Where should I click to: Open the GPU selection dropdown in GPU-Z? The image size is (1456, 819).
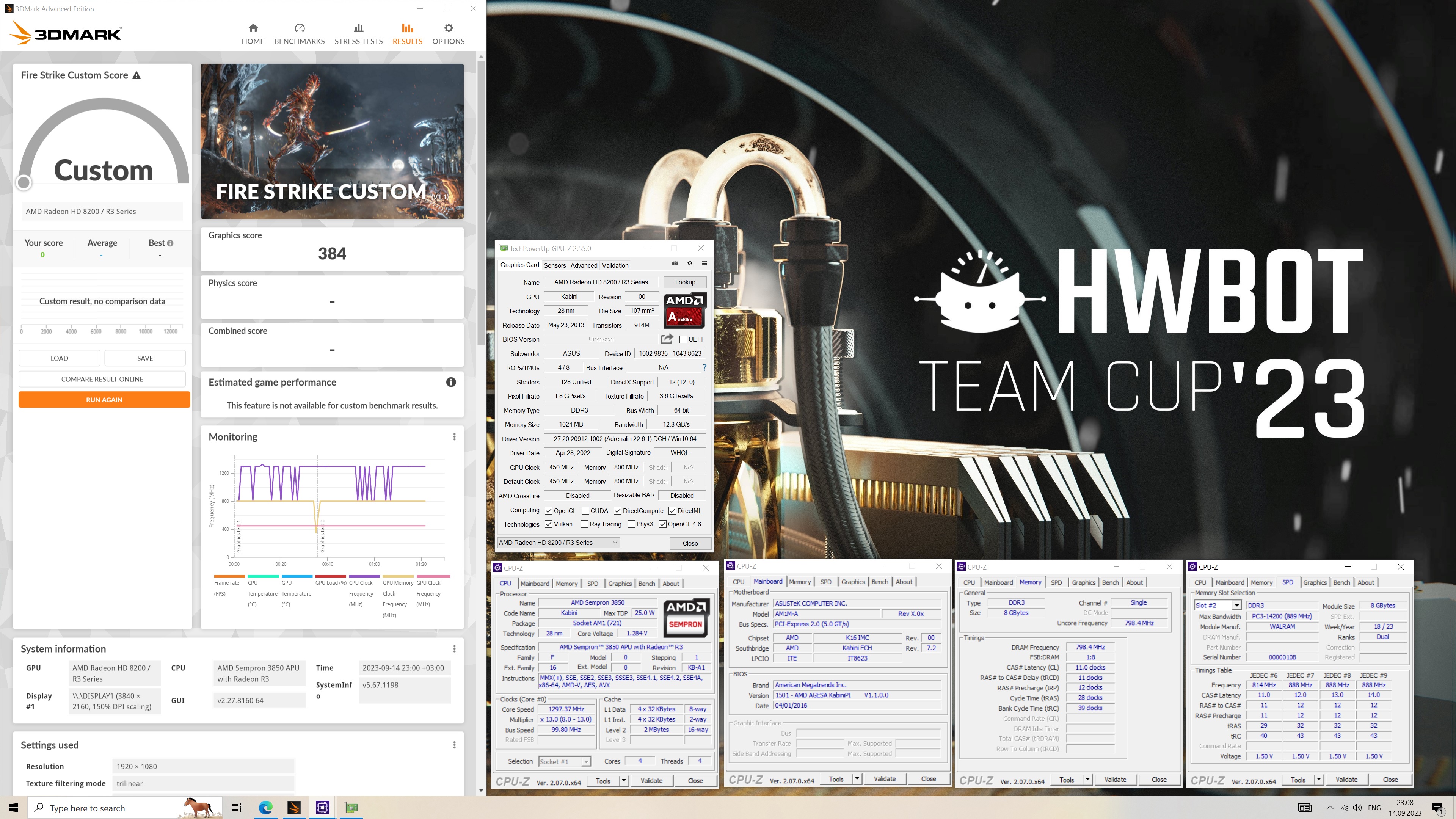point(558,543)
